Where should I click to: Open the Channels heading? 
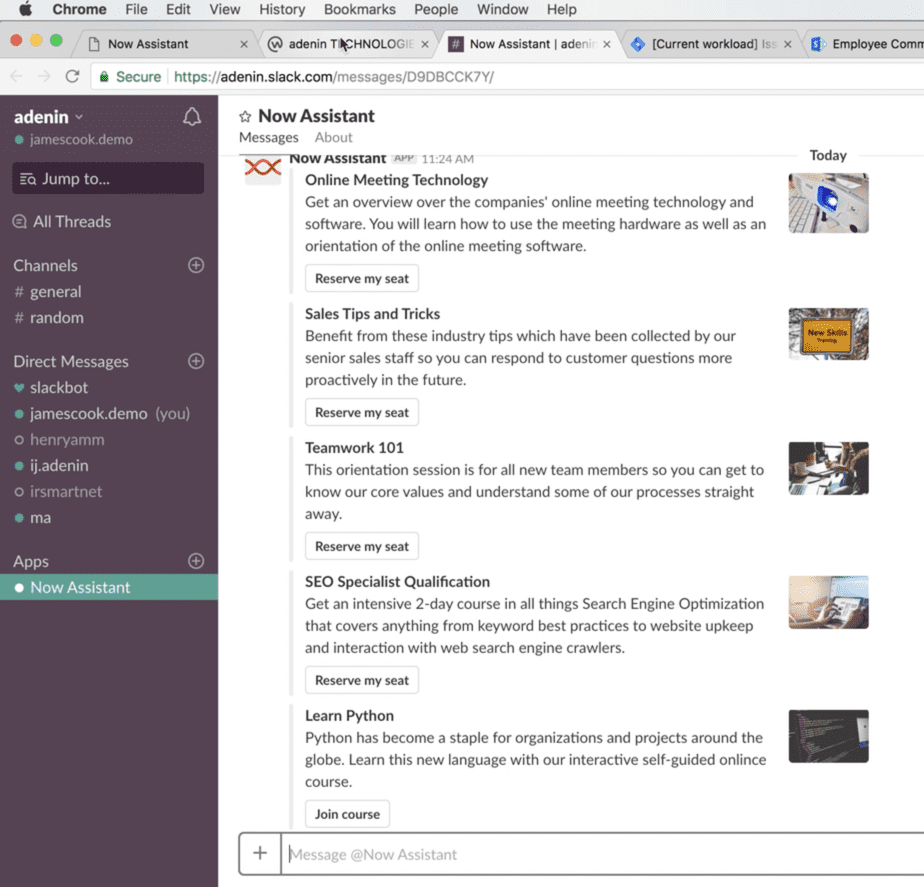pyautogui.click(x=45, y=265)
